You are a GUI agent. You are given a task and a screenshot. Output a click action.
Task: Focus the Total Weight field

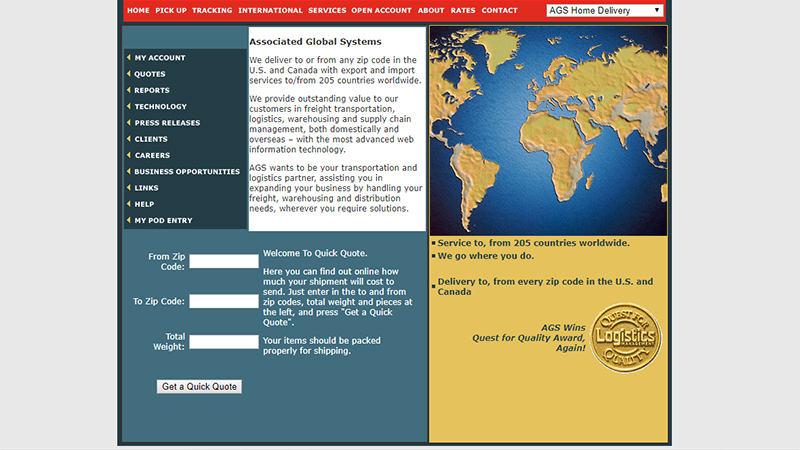tap(224, 341)
